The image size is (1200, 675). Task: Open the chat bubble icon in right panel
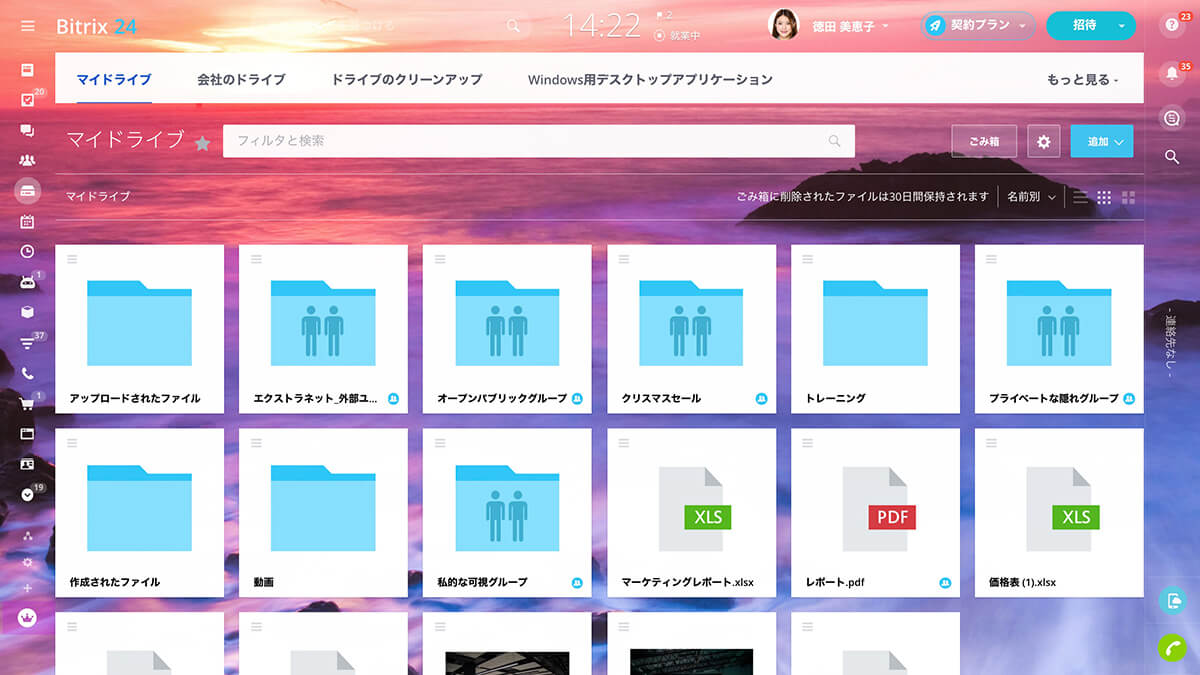[x=1172, y=118]
